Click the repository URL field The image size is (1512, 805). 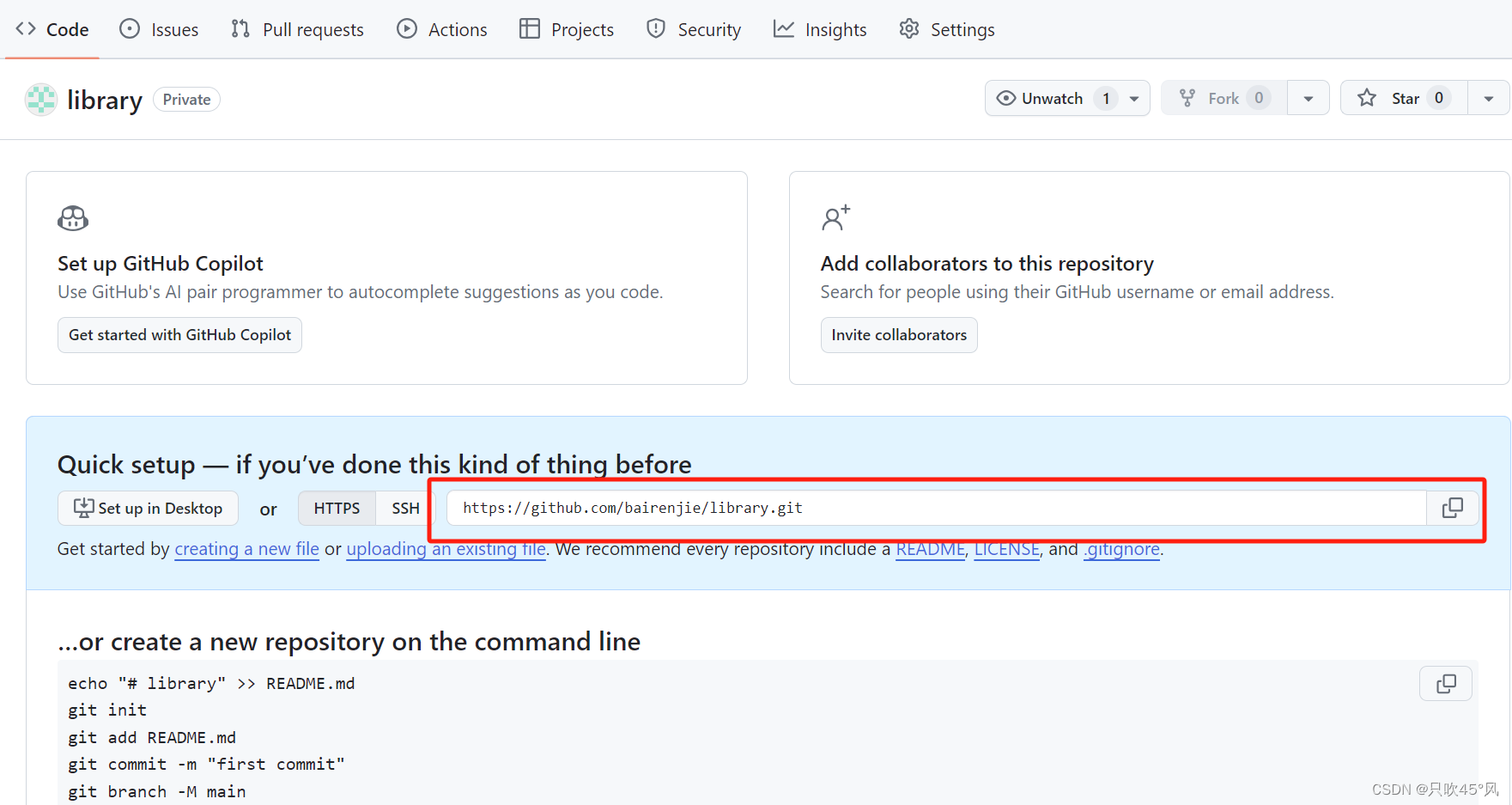[937, 508]
